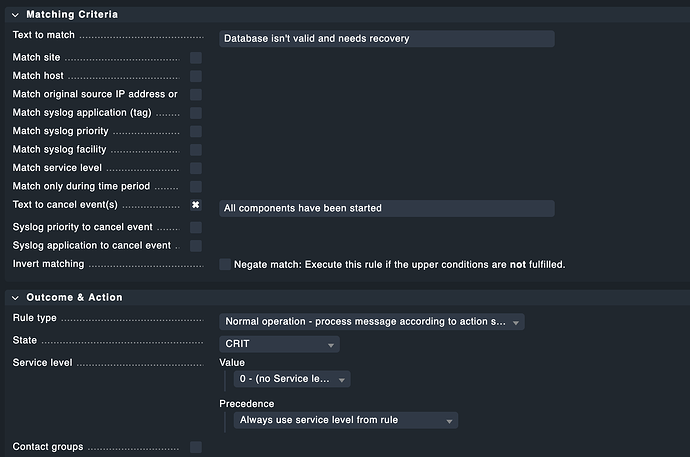The height and width of the screenshot is (457, 690).
Task: Enable Match syslog application (tag) checkbox
Action: coord(196,113)
